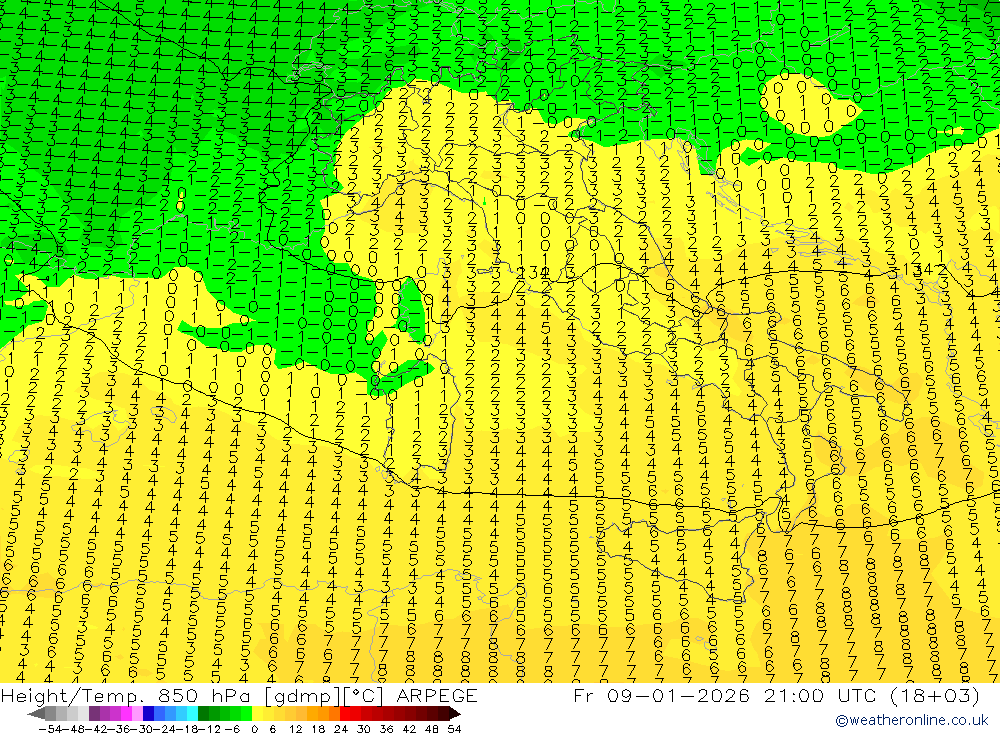Click the '-54' legend scale value

click(50, 729)
